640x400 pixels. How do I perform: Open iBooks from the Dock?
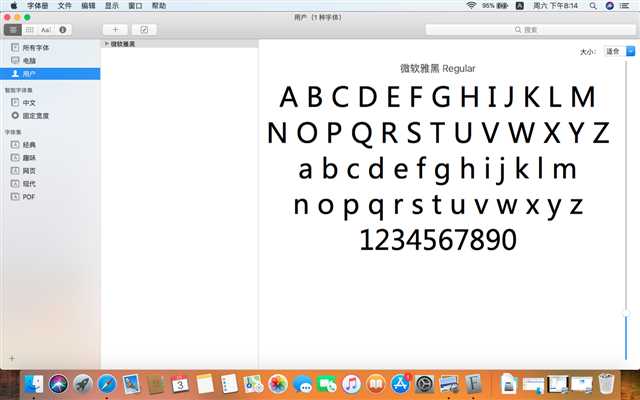(376, 384)
